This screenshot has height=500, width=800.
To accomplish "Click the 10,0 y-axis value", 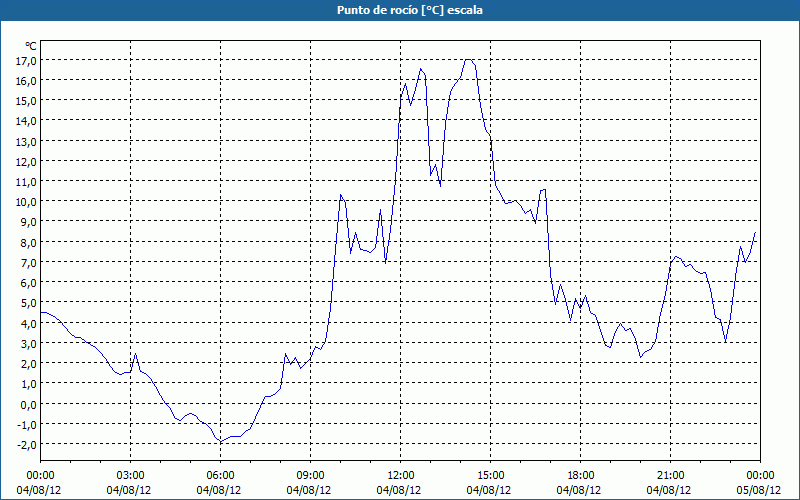I will (26, 202).
